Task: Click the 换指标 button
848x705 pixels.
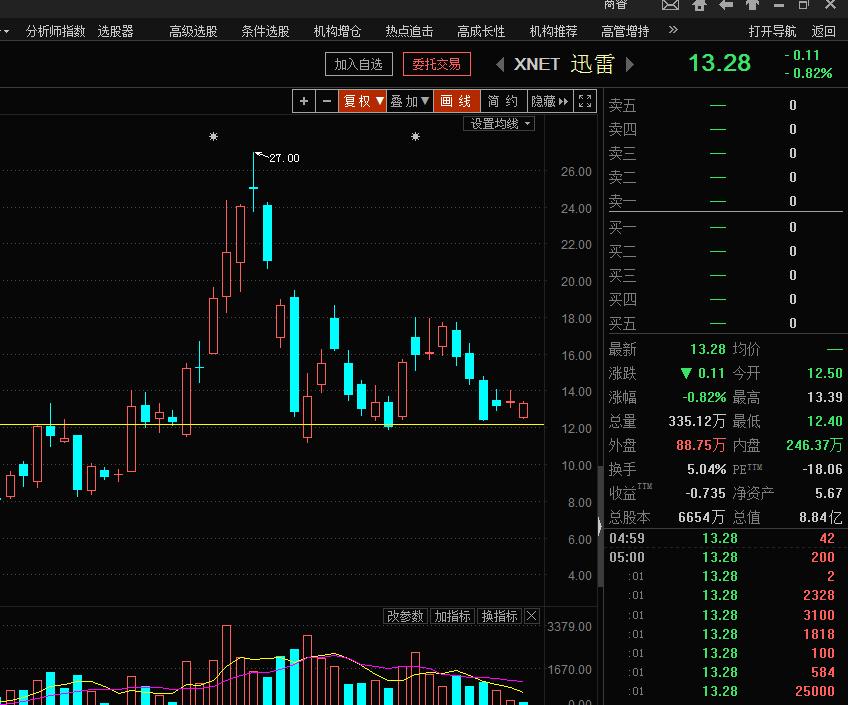Action: coord(499,616)
